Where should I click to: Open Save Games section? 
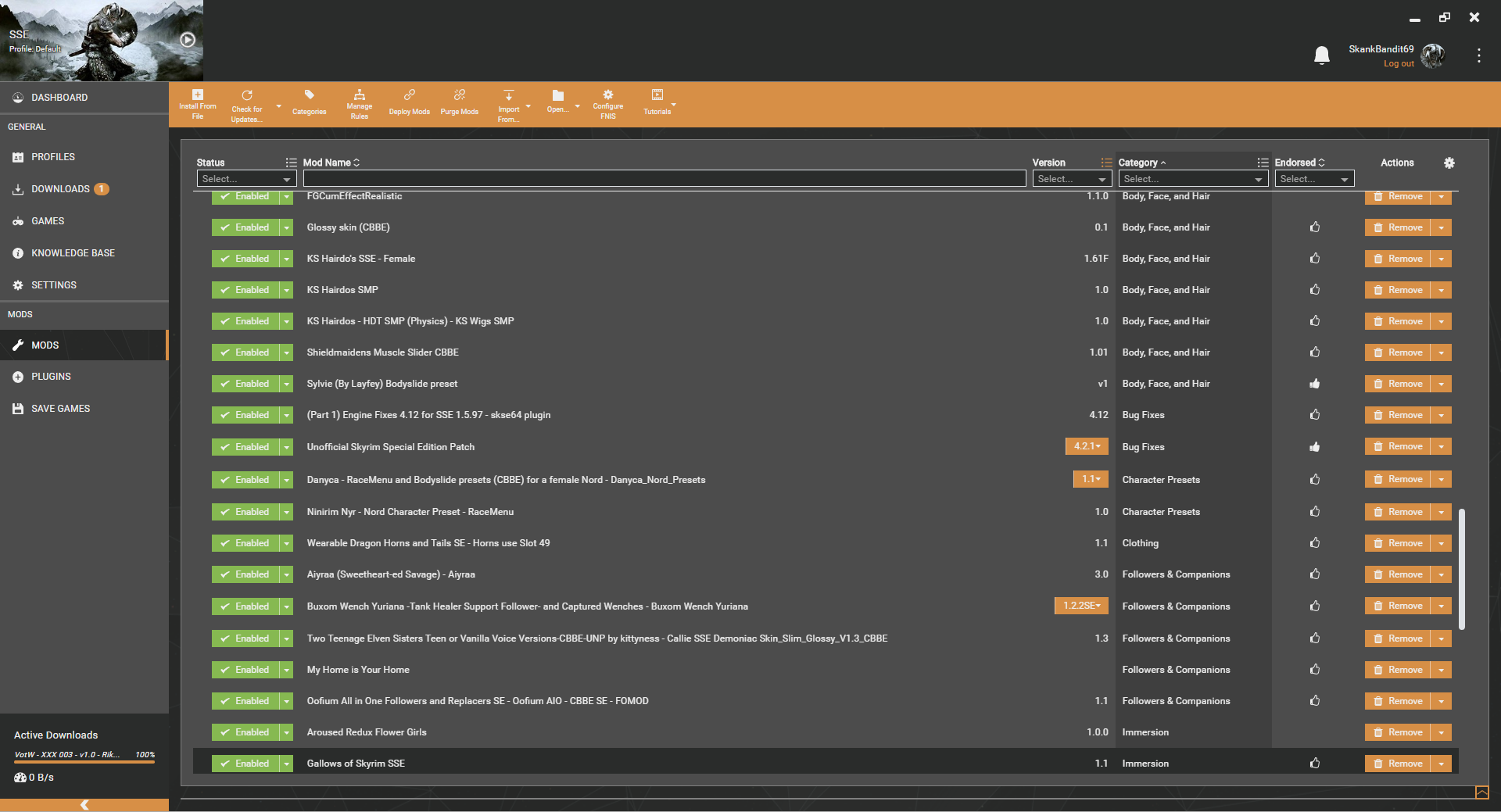click(x=84, y=409)
